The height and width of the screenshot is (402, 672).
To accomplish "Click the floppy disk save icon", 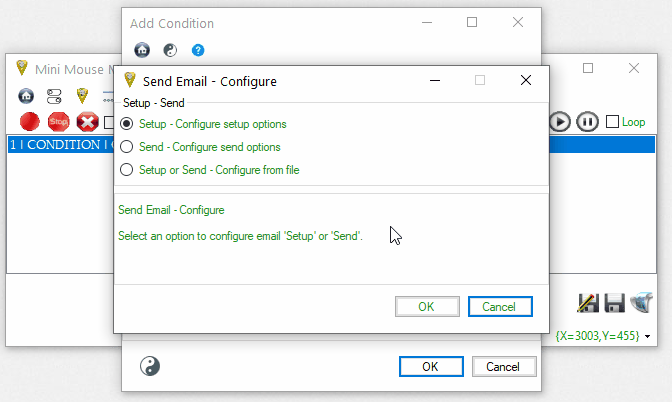I will click(x=614, y=303).
